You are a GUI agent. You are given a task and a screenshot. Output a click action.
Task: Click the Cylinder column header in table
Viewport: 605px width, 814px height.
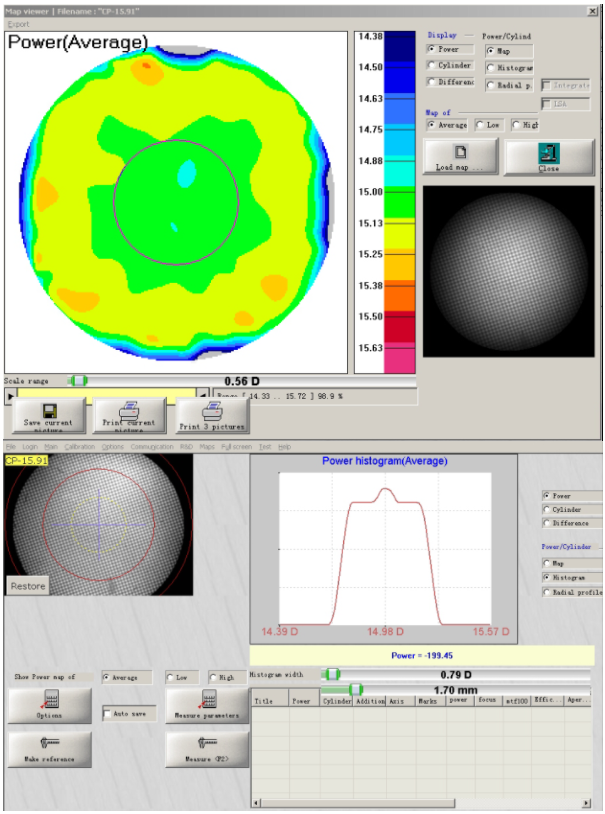pos(337,701)
